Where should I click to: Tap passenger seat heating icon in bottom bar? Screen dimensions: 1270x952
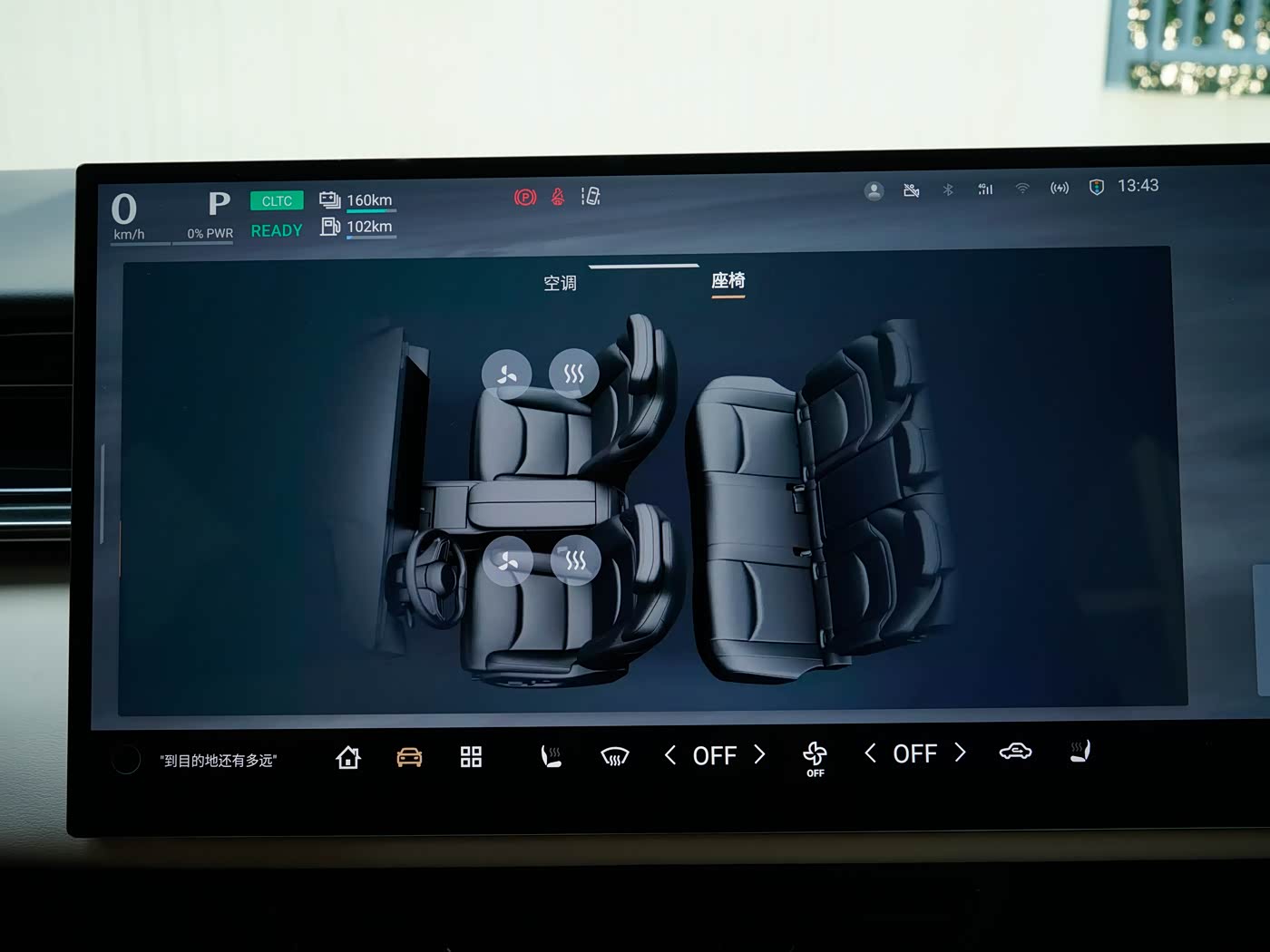point(1079,752)
